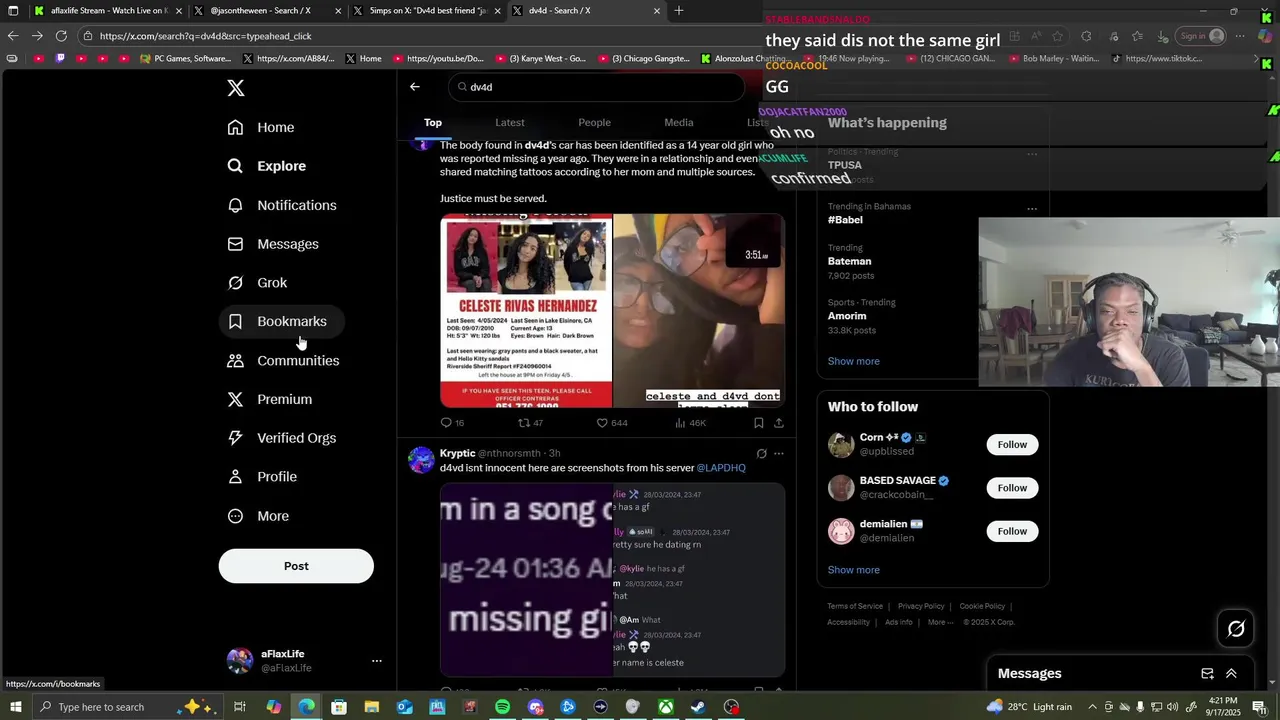The height and width of the screenshot is (720, 1280).
Task: Like the tweet with 644 likes
Action: click(x=611, y=423)
